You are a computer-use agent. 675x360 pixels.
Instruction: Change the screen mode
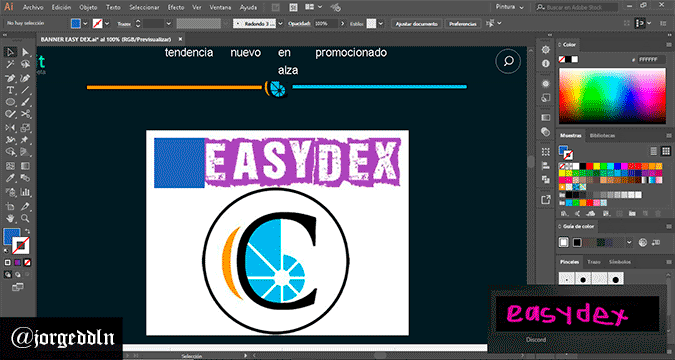tap(17, 287)
